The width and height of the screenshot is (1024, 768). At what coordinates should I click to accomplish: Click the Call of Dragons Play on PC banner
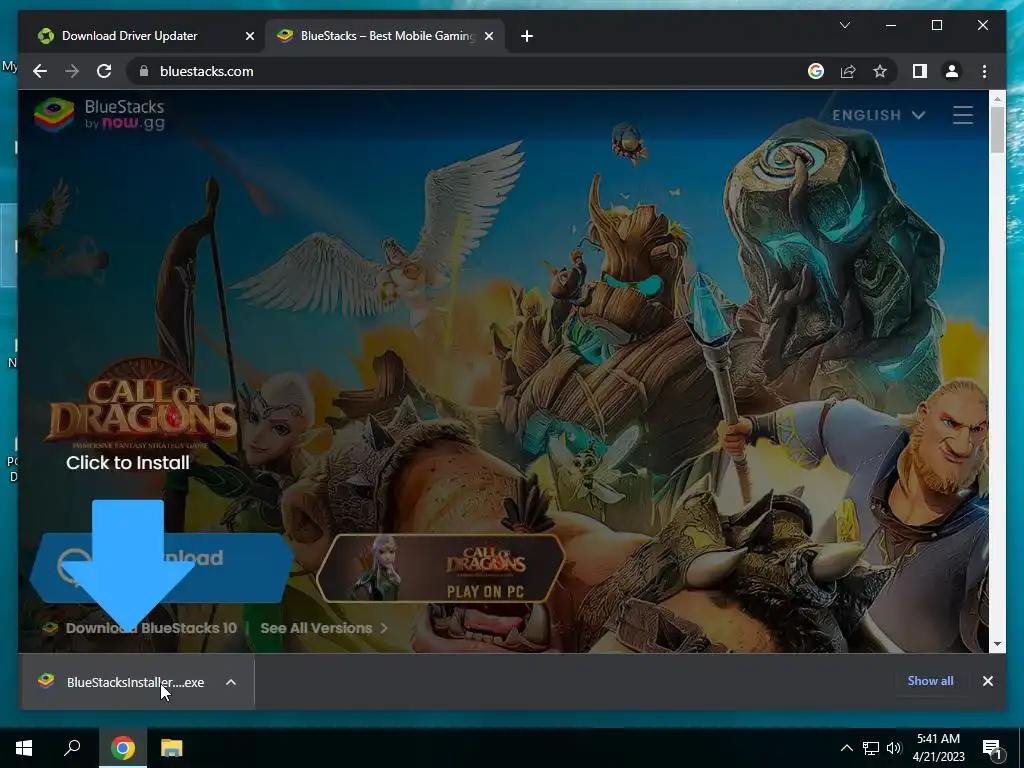point(441,568)
